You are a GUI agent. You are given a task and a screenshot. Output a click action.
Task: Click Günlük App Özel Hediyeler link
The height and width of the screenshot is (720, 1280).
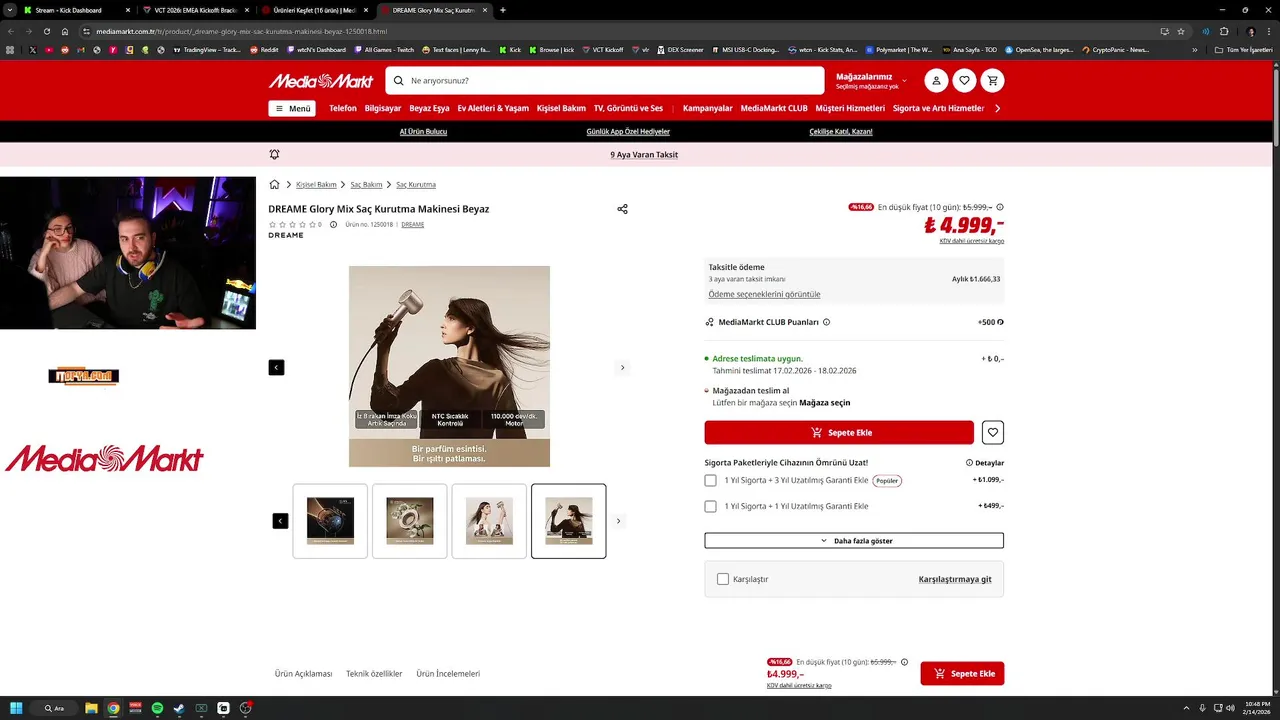click(628, 132)
